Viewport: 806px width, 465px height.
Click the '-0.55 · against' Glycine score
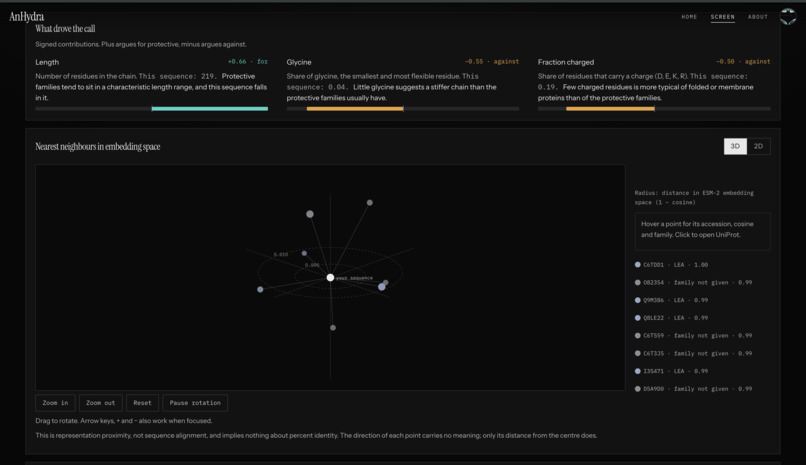(x=492, y=62)
